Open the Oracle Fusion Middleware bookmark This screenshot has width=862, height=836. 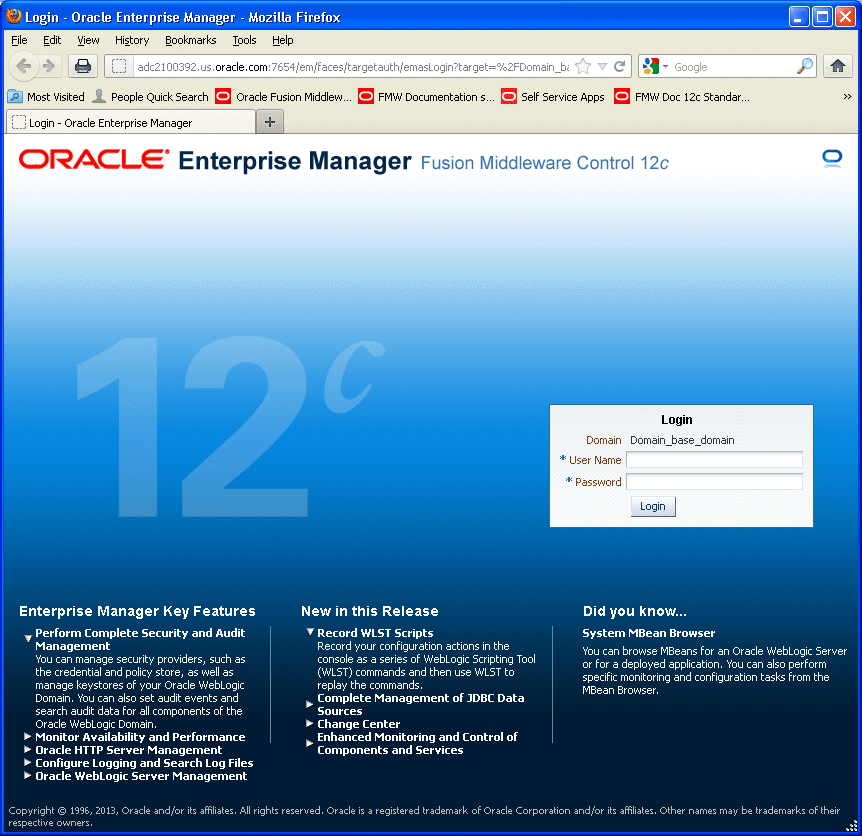283,97
